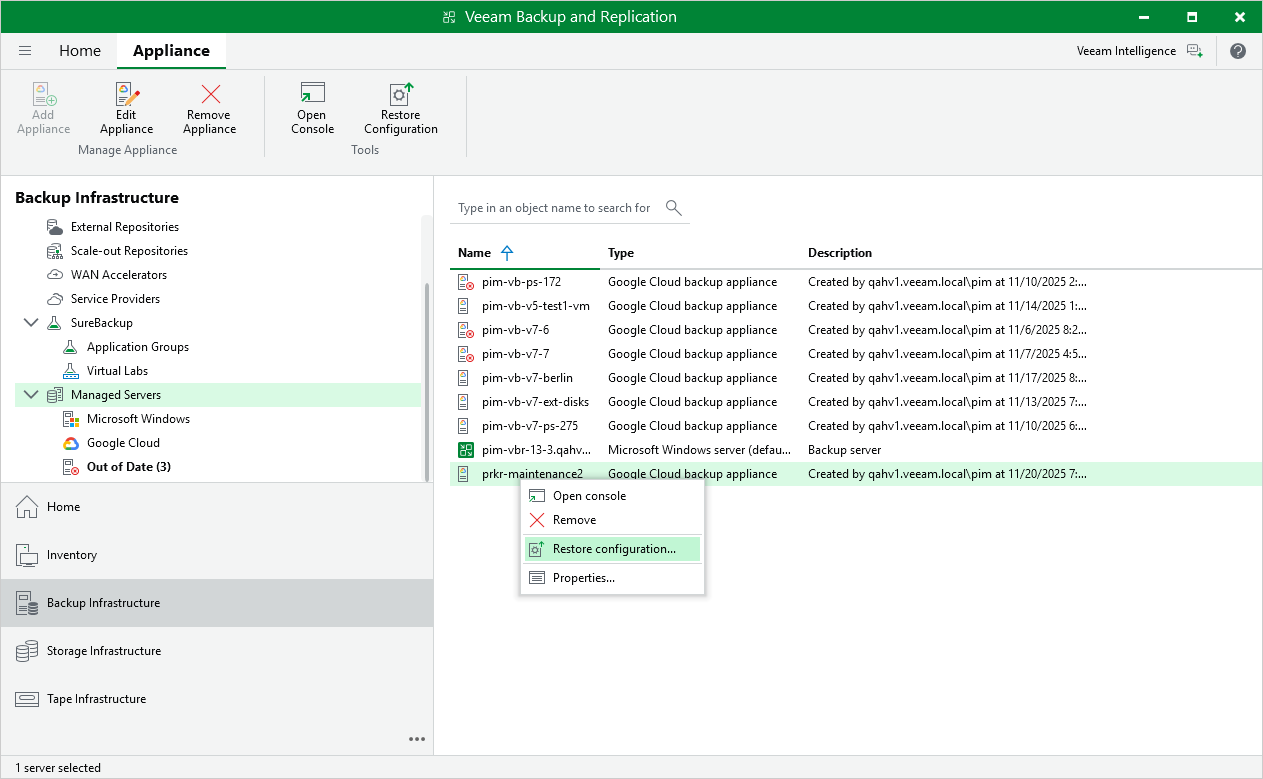
Task: Select the pim-vb-v7-6 appliance row
Action: click(x=855, y=330)
